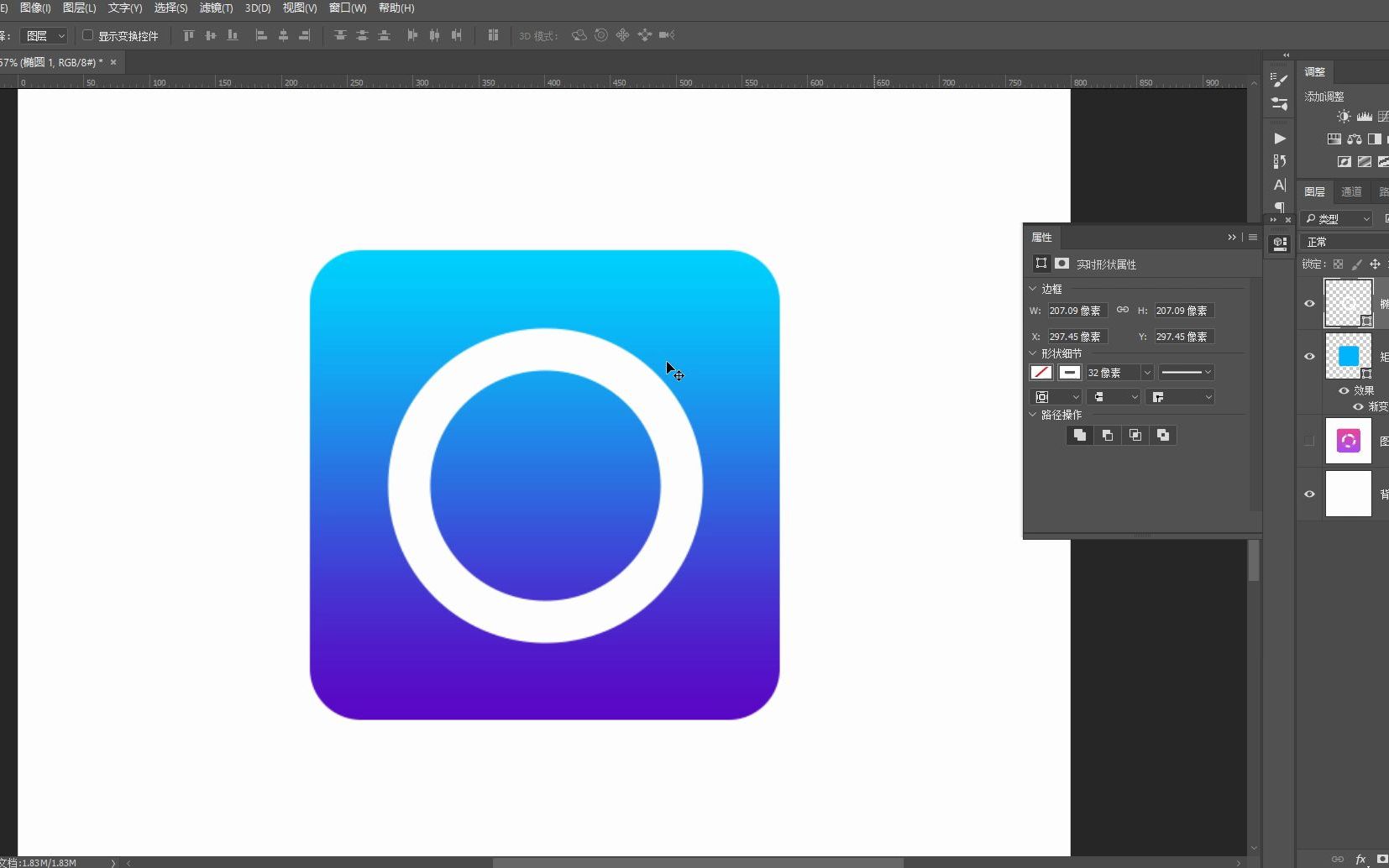
Task: Open the 图层 auto-select dropdown
Action: tap(44, 36)
